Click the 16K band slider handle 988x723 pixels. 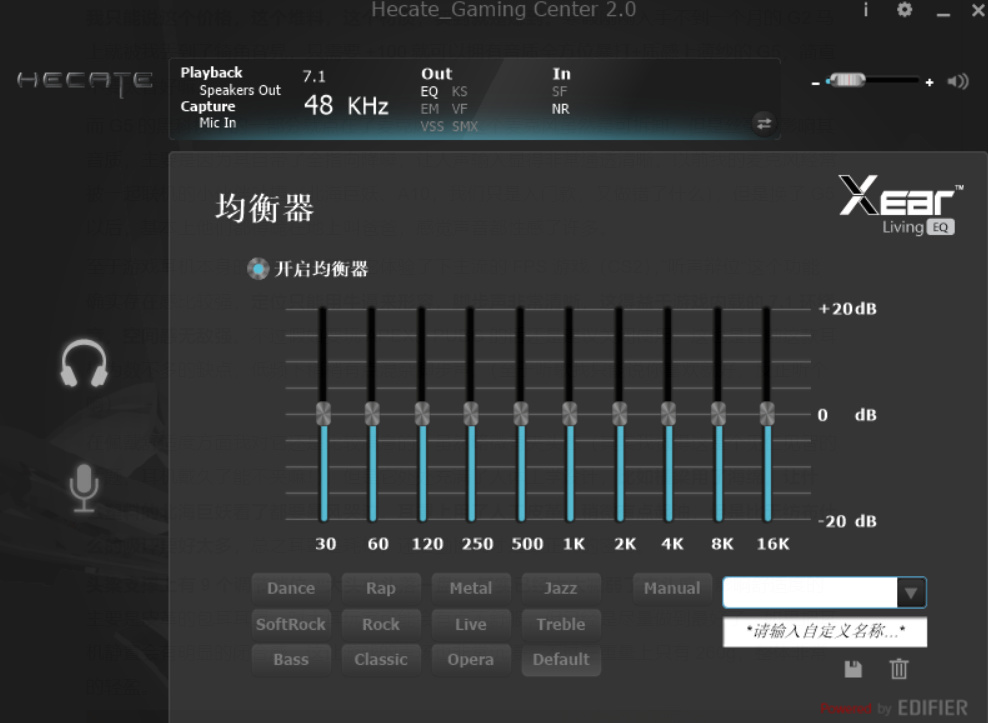pos(767,414)
